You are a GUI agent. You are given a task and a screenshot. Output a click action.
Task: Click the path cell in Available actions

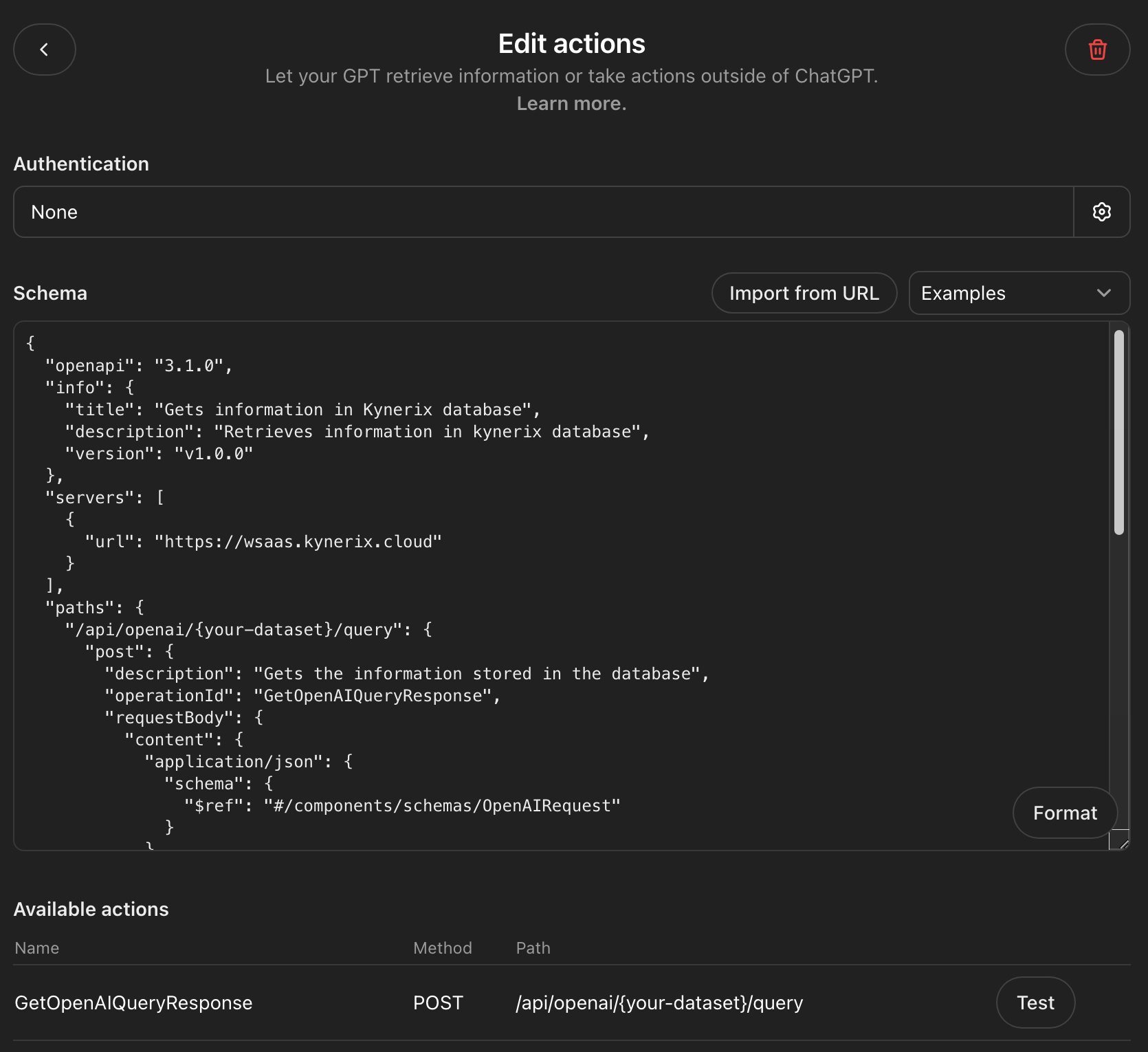[x=659, y=1002]
